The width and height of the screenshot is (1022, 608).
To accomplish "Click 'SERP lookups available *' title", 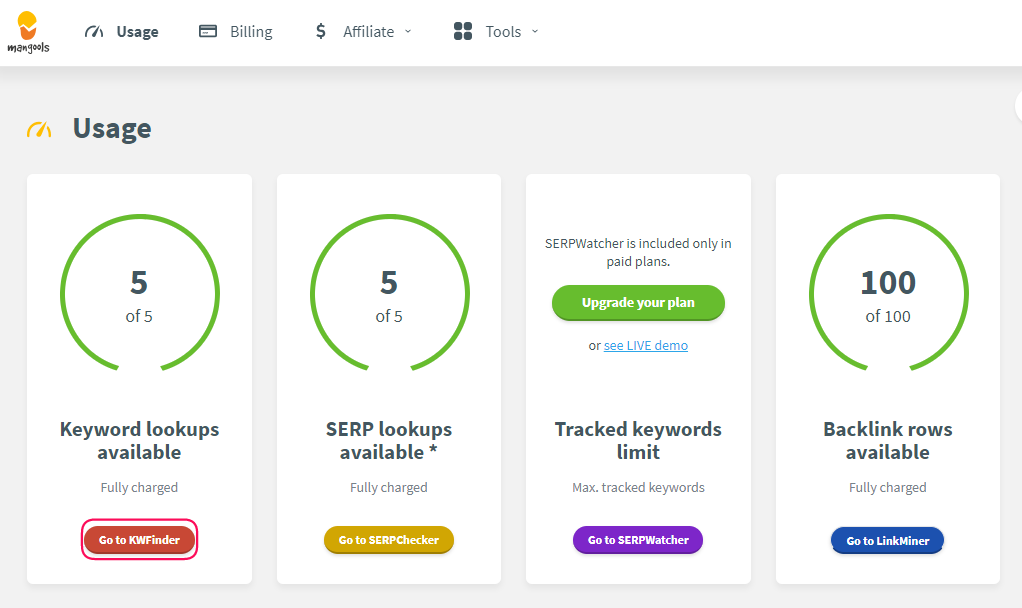I will coord(389,441).
